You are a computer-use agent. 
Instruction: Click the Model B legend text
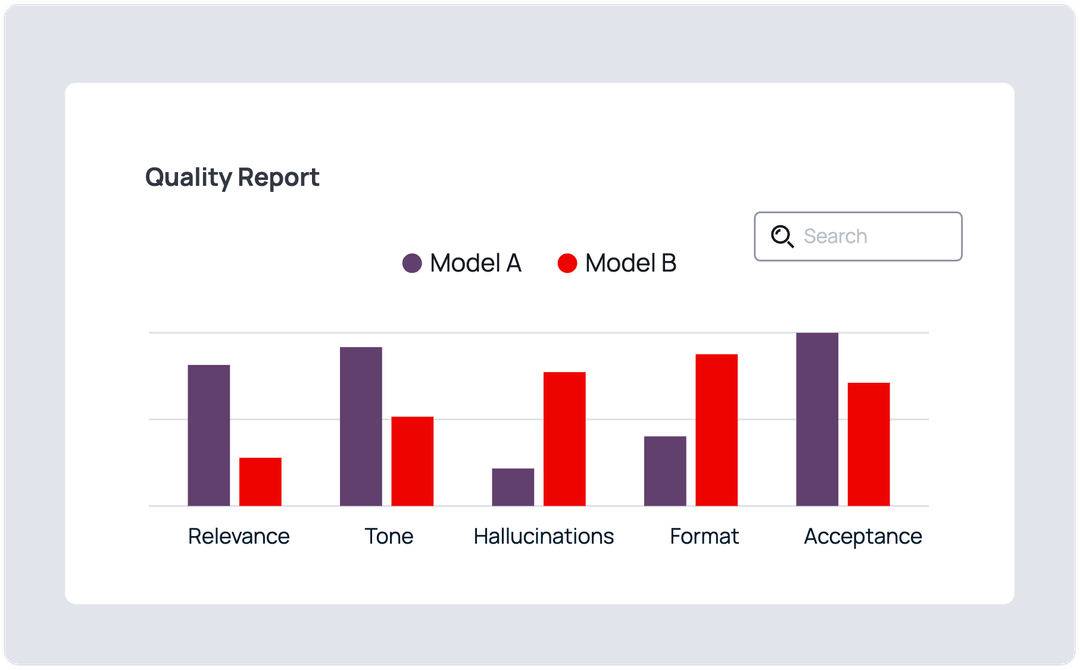click(634, 263)
